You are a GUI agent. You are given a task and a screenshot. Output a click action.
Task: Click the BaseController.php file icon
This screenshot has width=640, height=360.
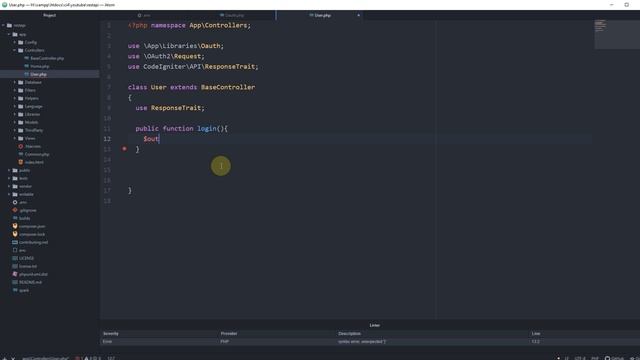point(27,58)
